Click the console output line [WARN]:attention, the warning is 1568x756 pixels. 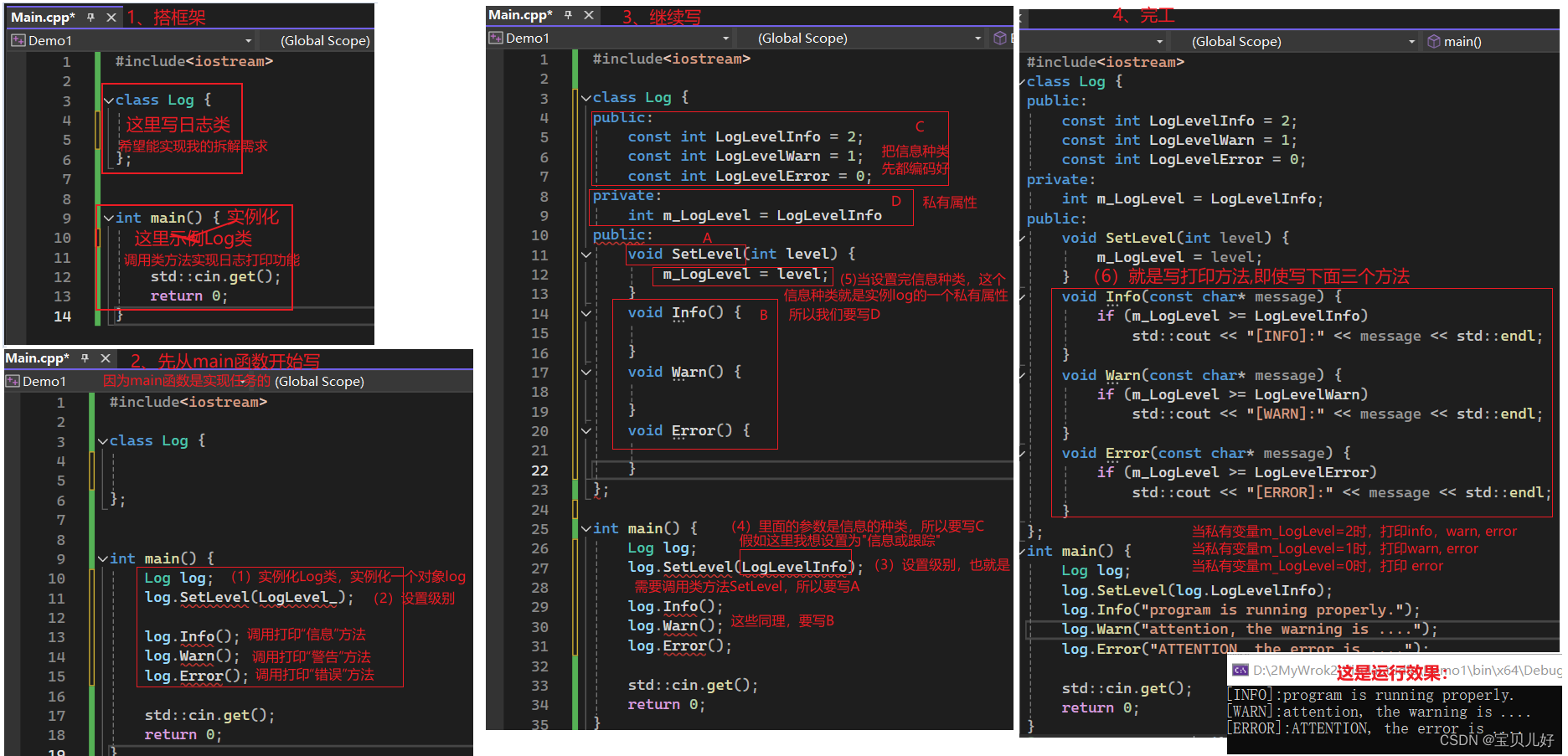pos(1379,712)
